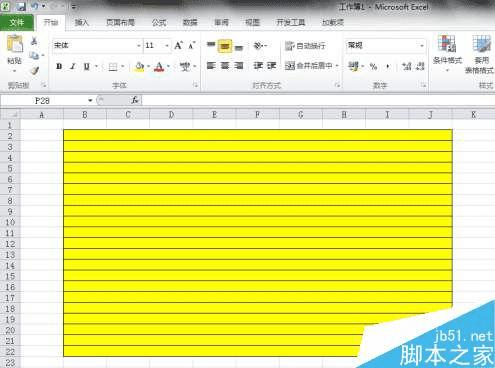
Task: Open the 文件 File tab
Action: 17,22
